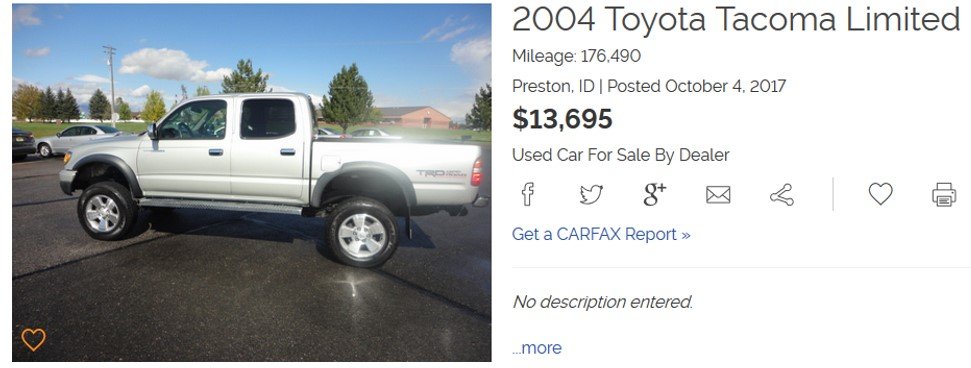Image resolution: width=971 pixels, height=368 pixels.
Task: Click the truck's front wheel in photo
Action: [107, 211]
